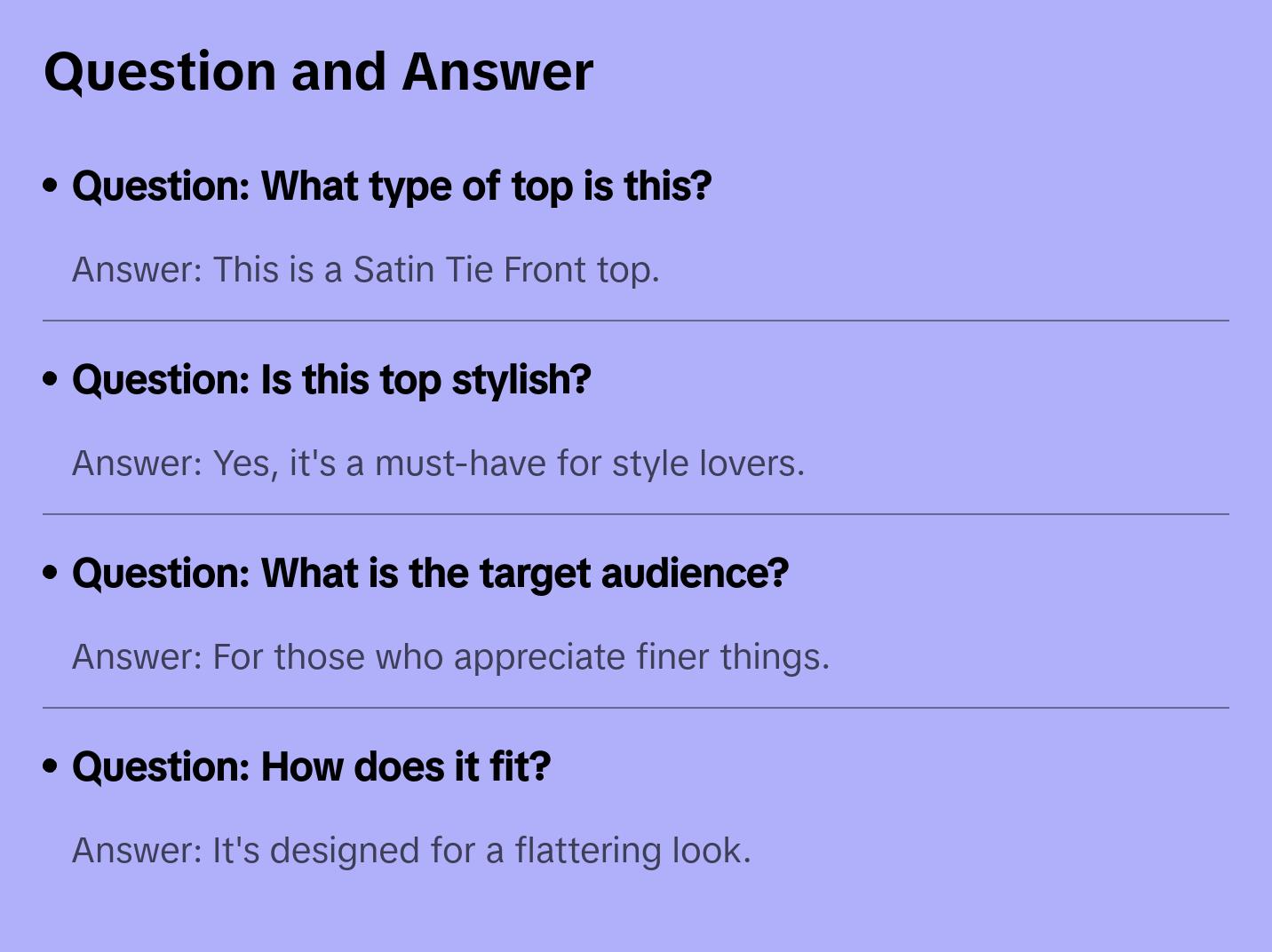Select the "Is this top stylish?" question
Image resolution: width=1272 pixels, height=952 pixels.
click(331, 380)
